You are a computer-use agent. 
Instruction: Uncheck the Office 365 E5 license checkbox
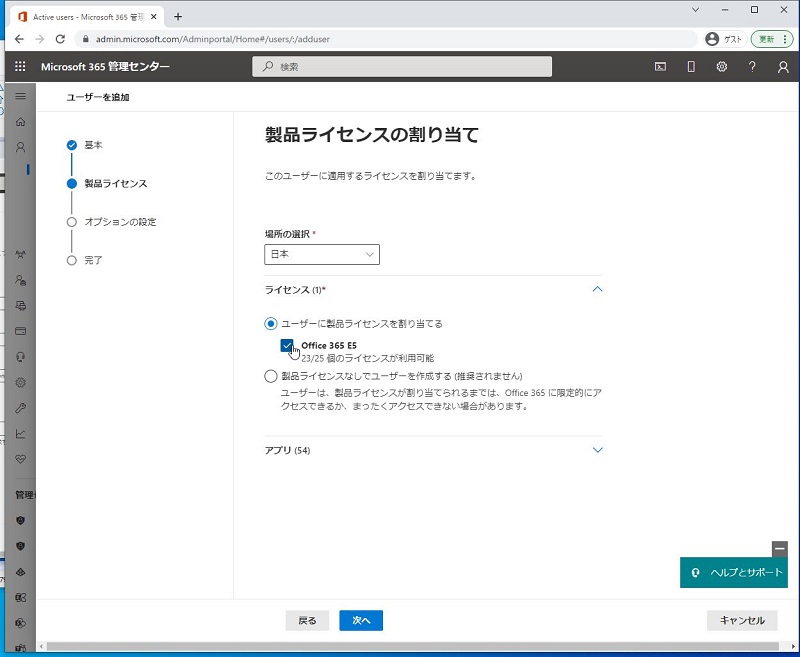coord(287,346)
